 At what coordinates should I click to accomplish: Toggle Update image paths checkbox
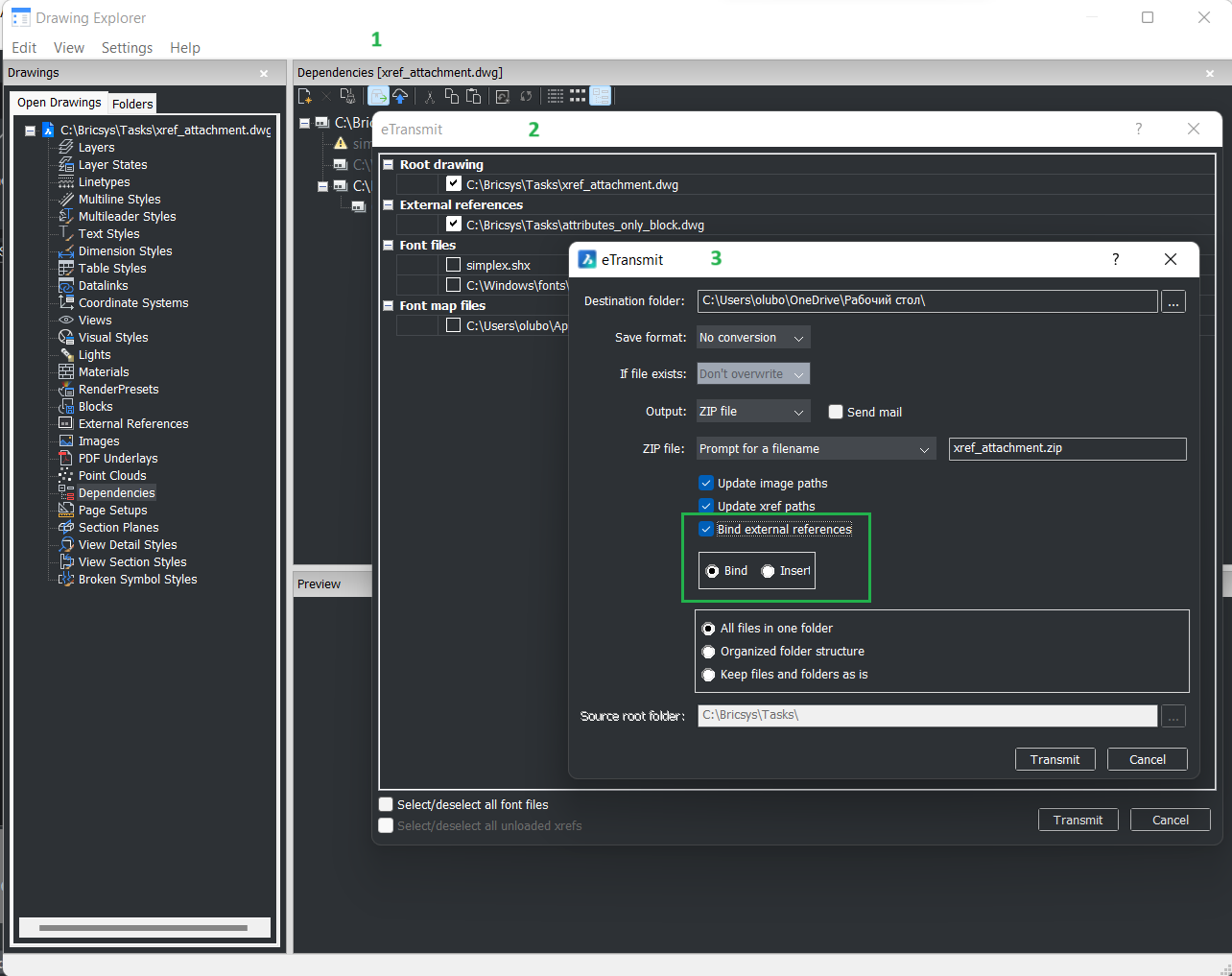point(706,483)
